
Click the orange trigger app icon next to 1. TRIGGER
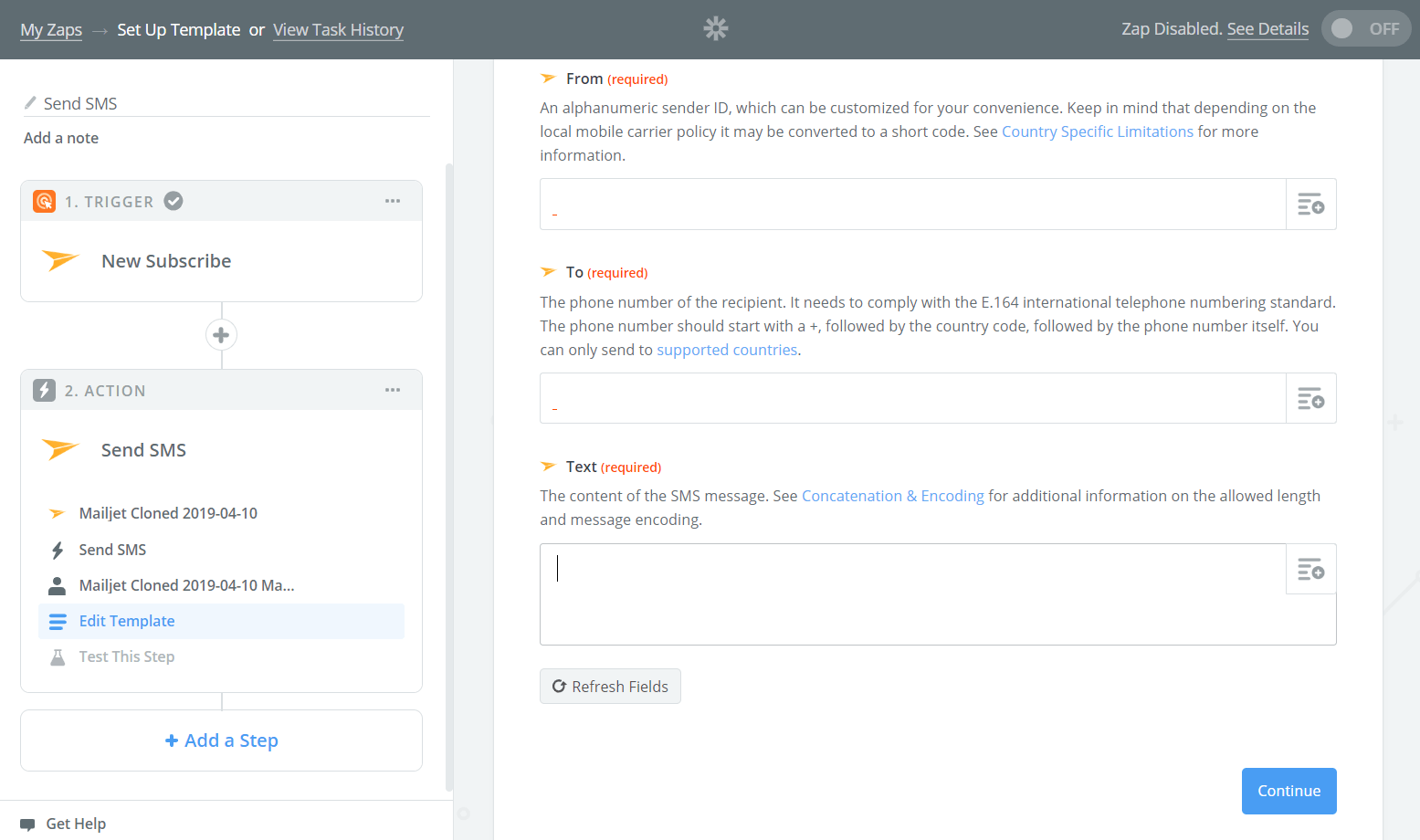(44, 201)
